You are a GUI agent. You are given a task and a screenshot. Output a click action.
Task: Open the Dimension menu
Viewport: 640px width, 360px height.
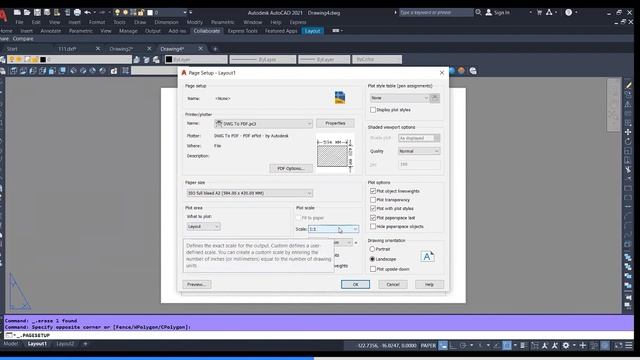pos(167,22)
